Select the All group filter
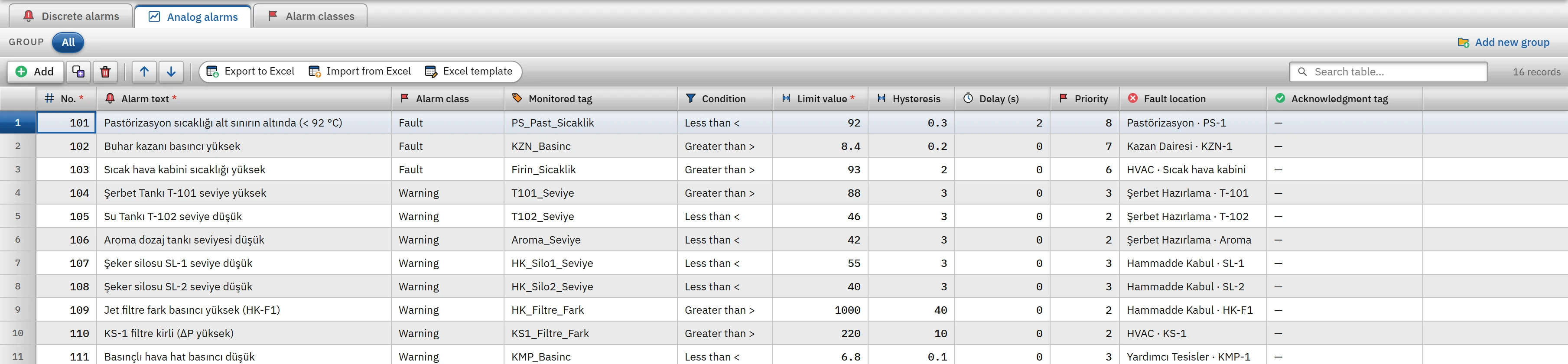This screenshot has height=364, width=1568. [68, 42]
